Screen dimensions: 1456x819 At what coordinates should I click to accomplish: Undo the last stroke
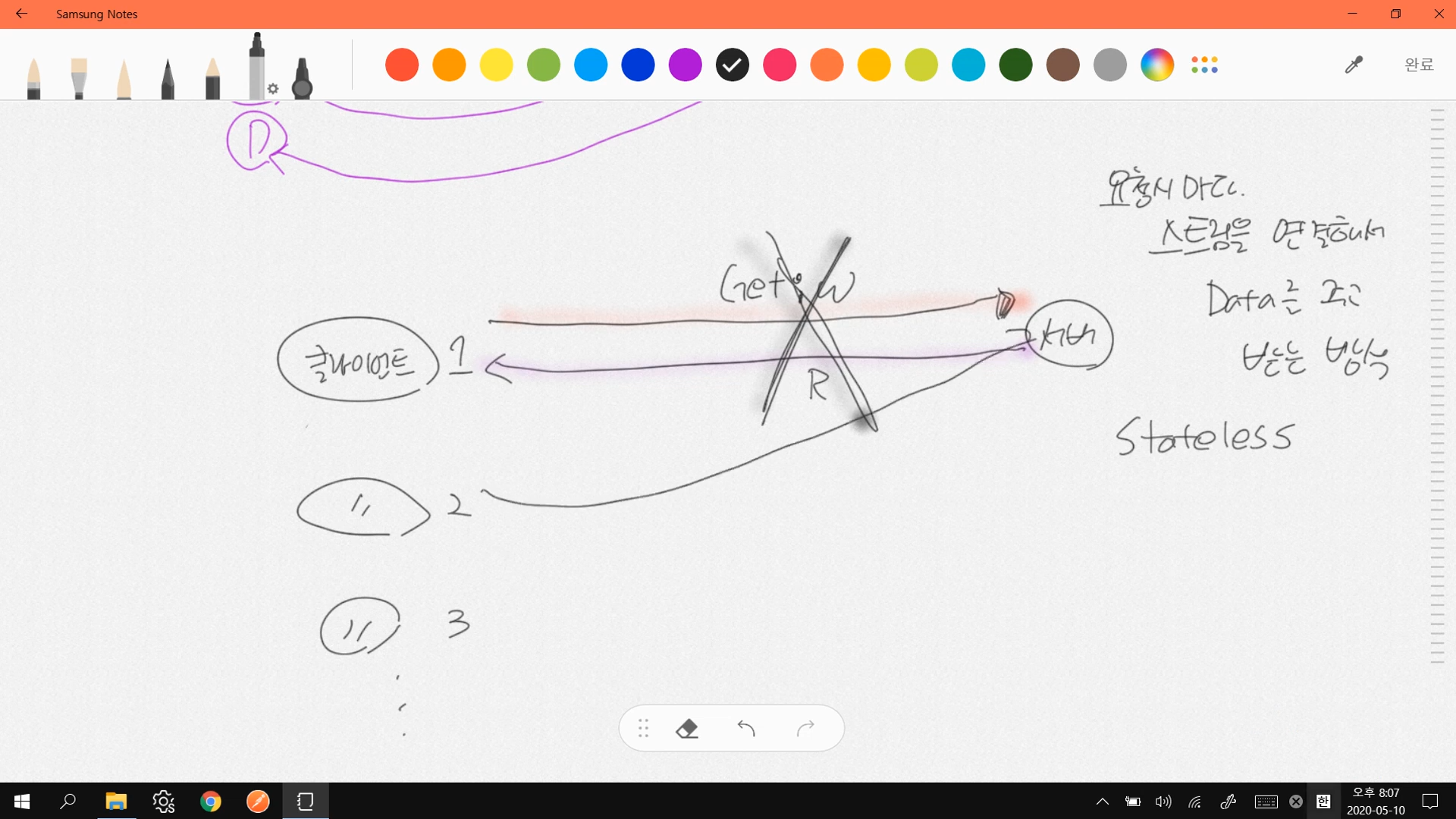point(746,729)
